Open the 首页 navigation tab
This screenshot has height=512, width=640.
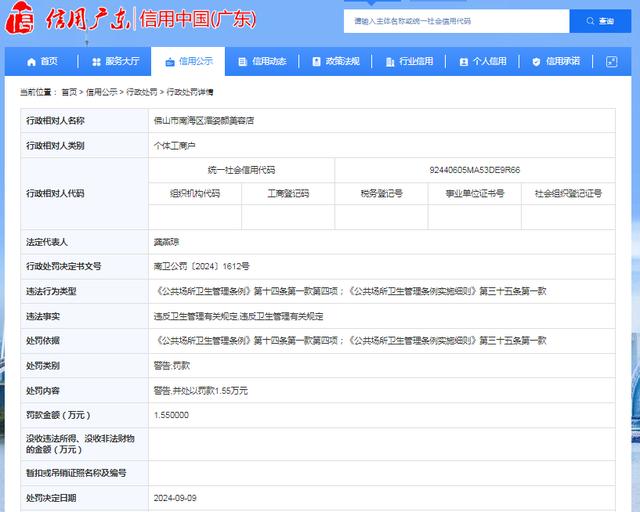coord(49,62)
